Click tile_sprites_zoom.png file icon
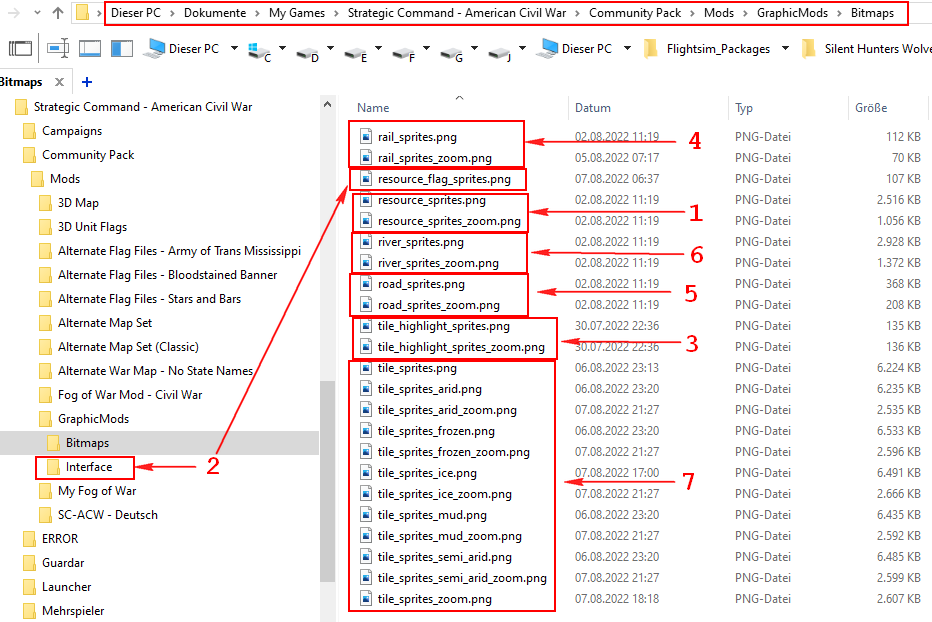This screenshot has height=622, width=932. 366,599
